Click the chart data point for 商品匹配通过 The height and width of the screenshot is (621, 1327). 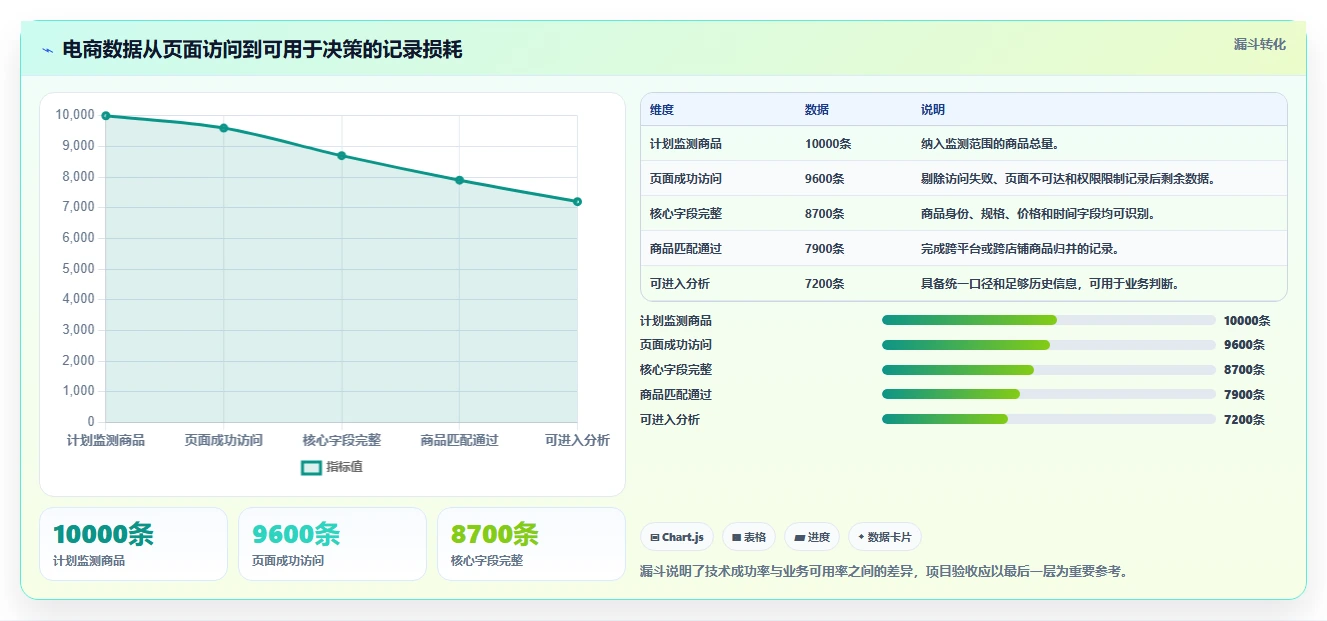coord(460,180)
